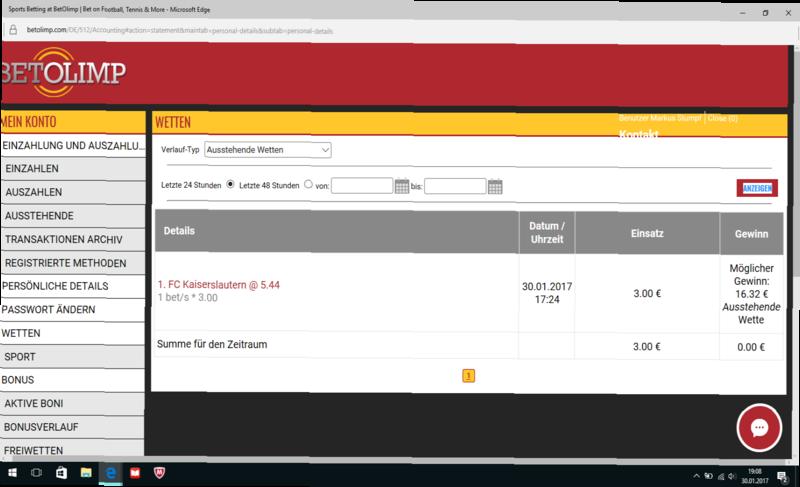
Task: Open the Verlauf-Typ 'Ausstehende Wetten' dropdown
Action: click(x=268, y=150)
